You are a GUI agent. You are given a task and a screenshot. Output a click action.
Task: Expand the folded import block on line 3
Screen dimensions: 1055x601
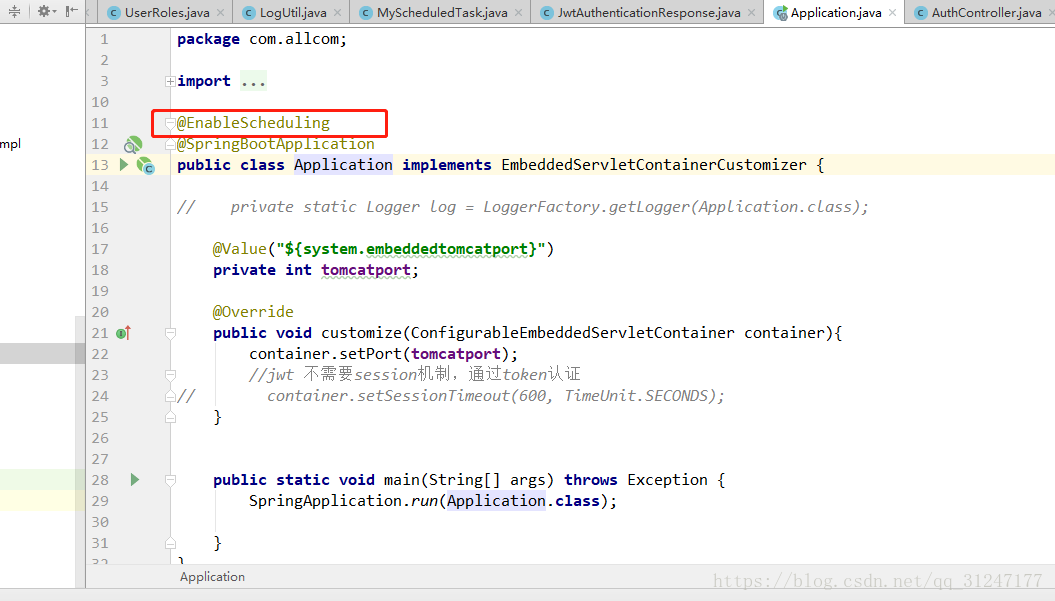click(x=170, y=81)
